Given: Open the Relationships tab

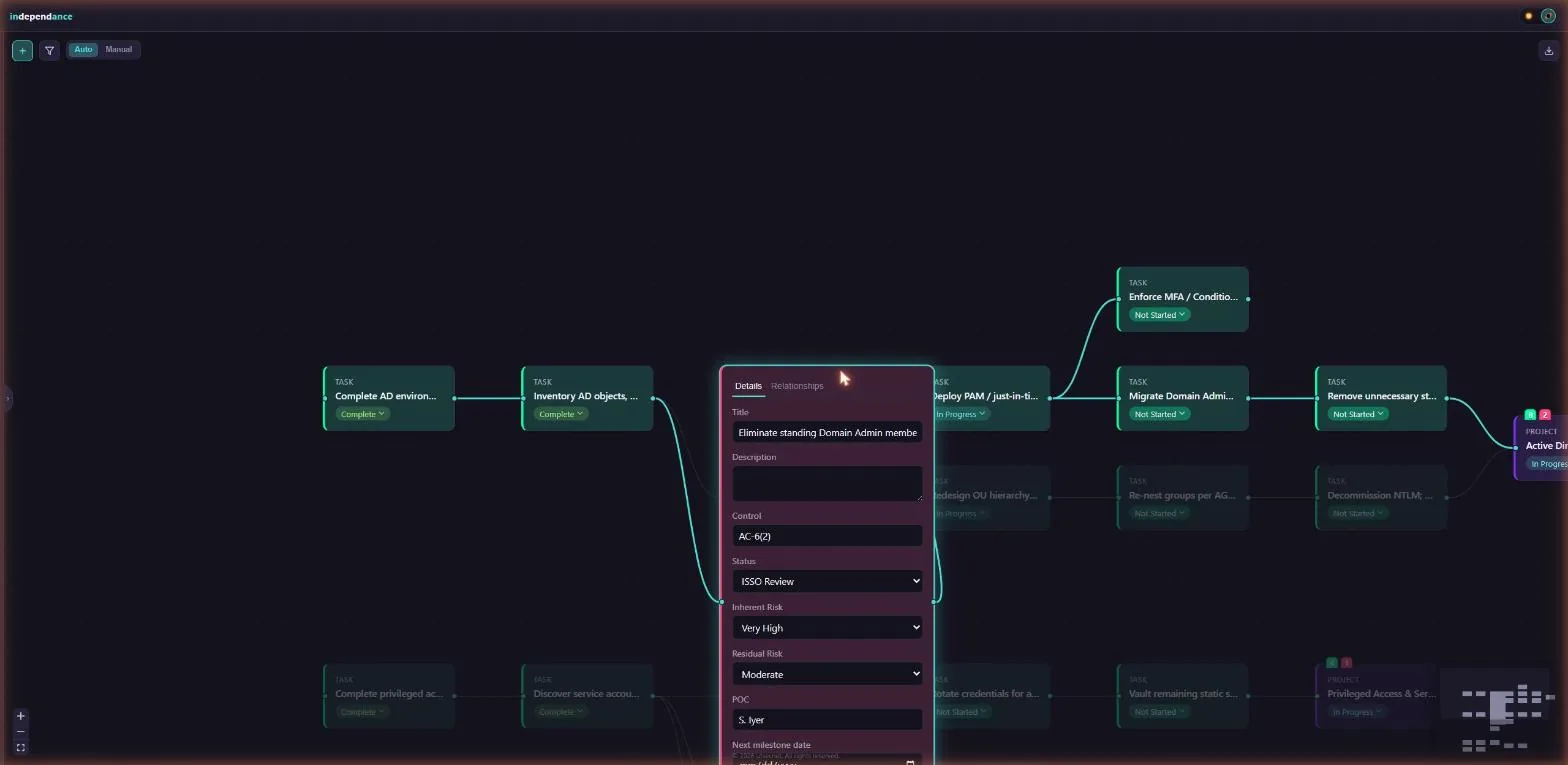Looking at the screenshot, I should pyautogui.click(x=797, y=386).
